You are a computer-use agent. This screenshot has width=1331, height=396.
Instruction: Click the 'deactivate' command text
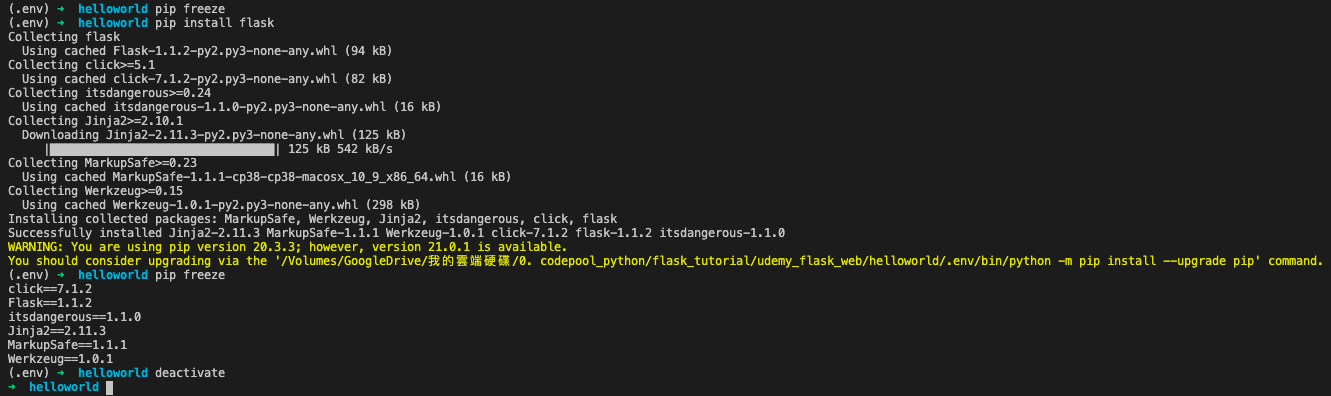click(x=190, y=373)
